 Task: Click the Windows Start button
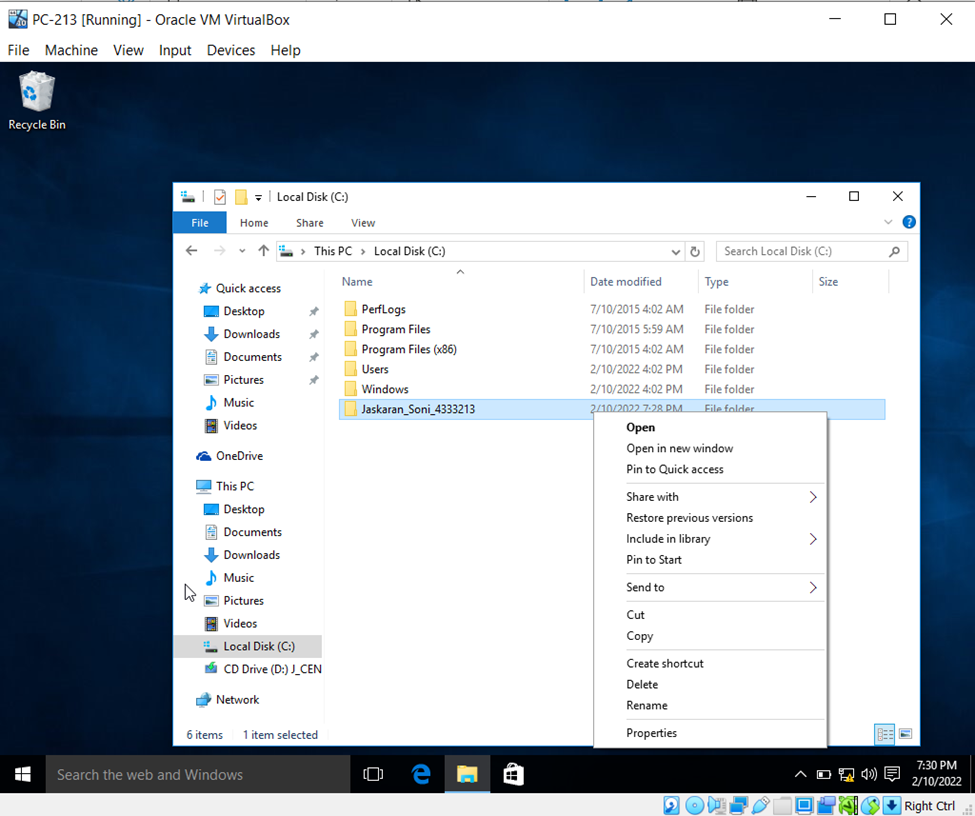22,773
